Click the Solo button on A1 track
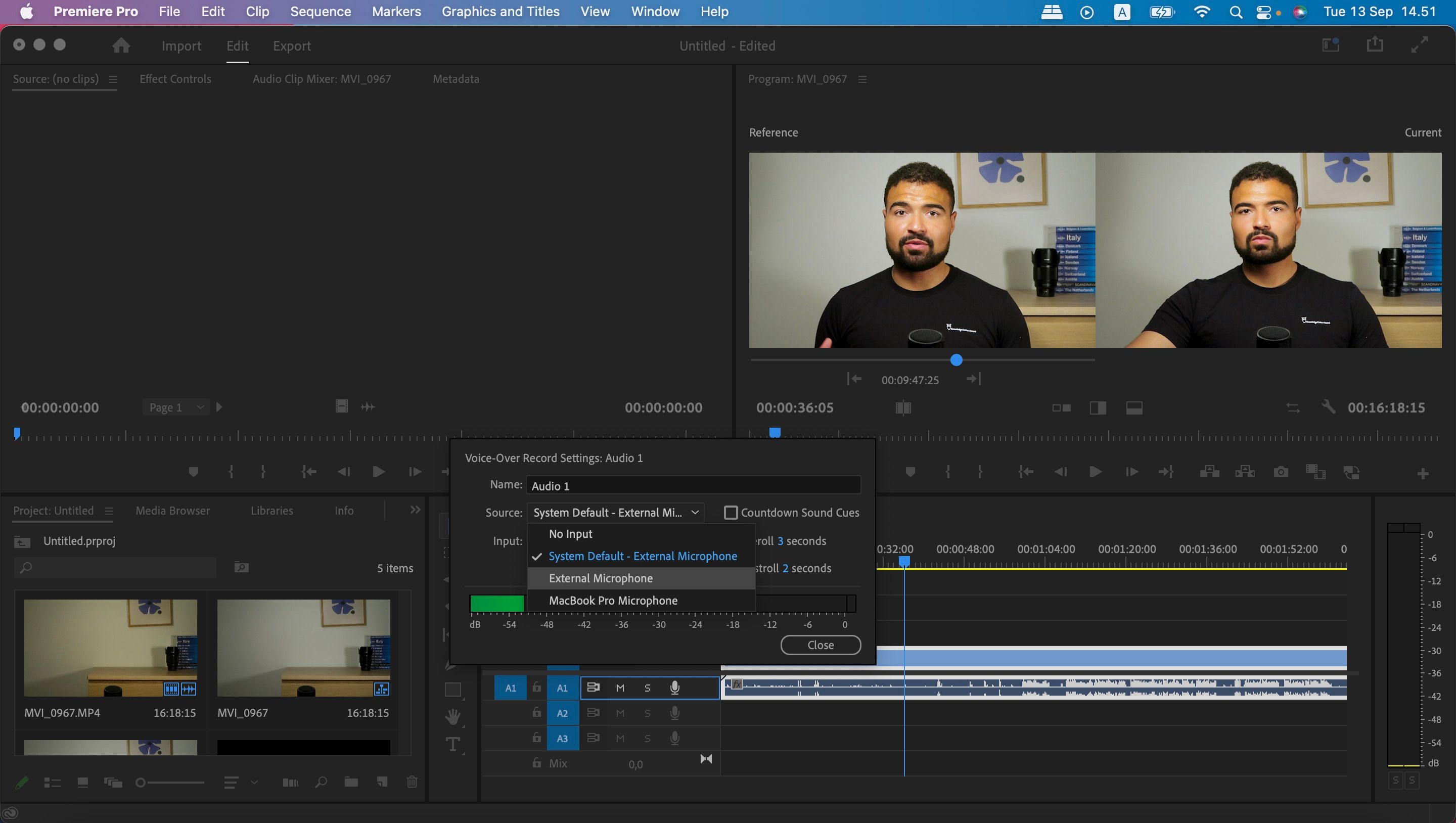 tap(647, 687)
